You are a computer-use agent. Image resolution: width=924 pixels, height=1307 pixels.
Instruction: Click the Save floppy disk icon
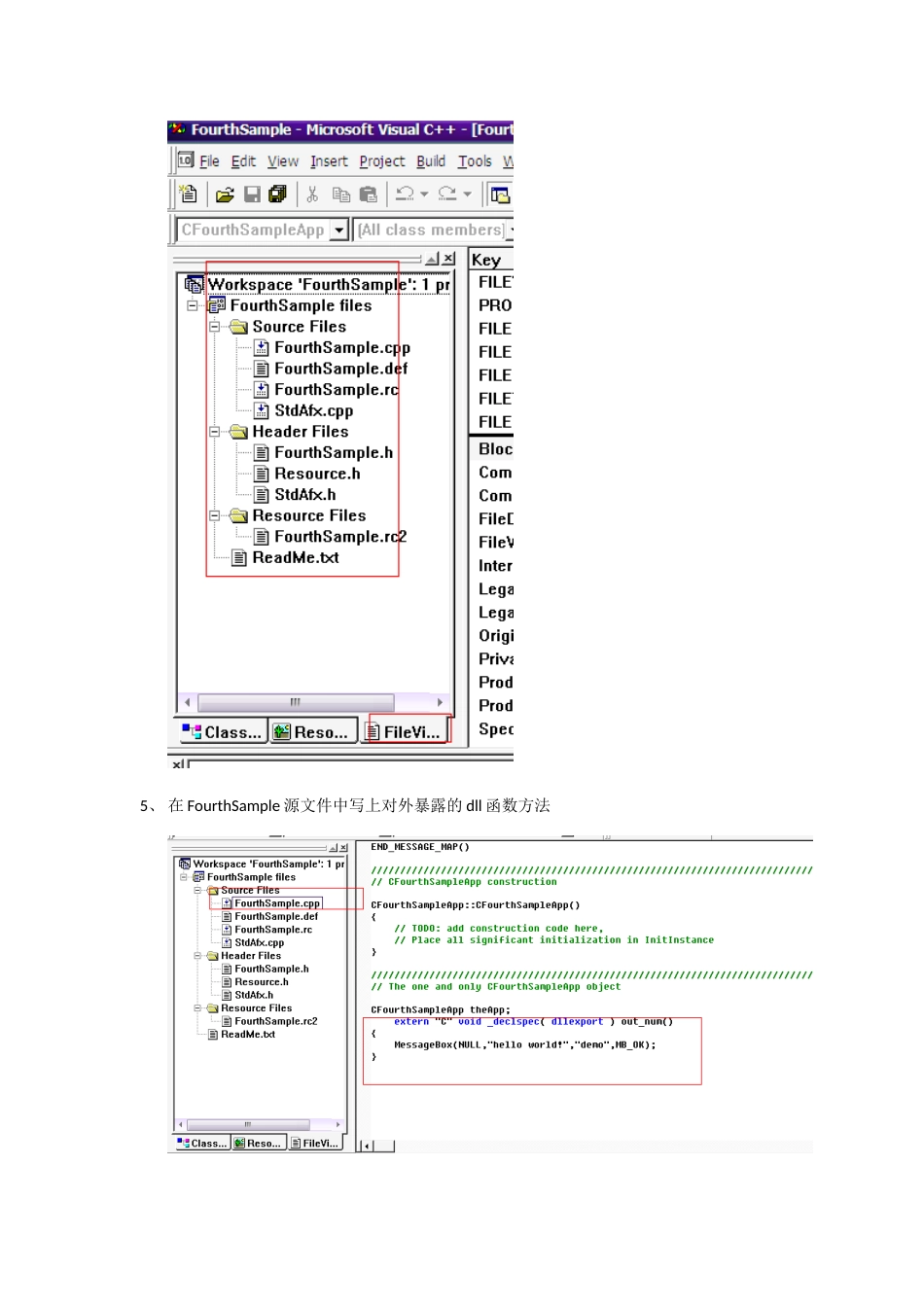click(x=252, y=194)
